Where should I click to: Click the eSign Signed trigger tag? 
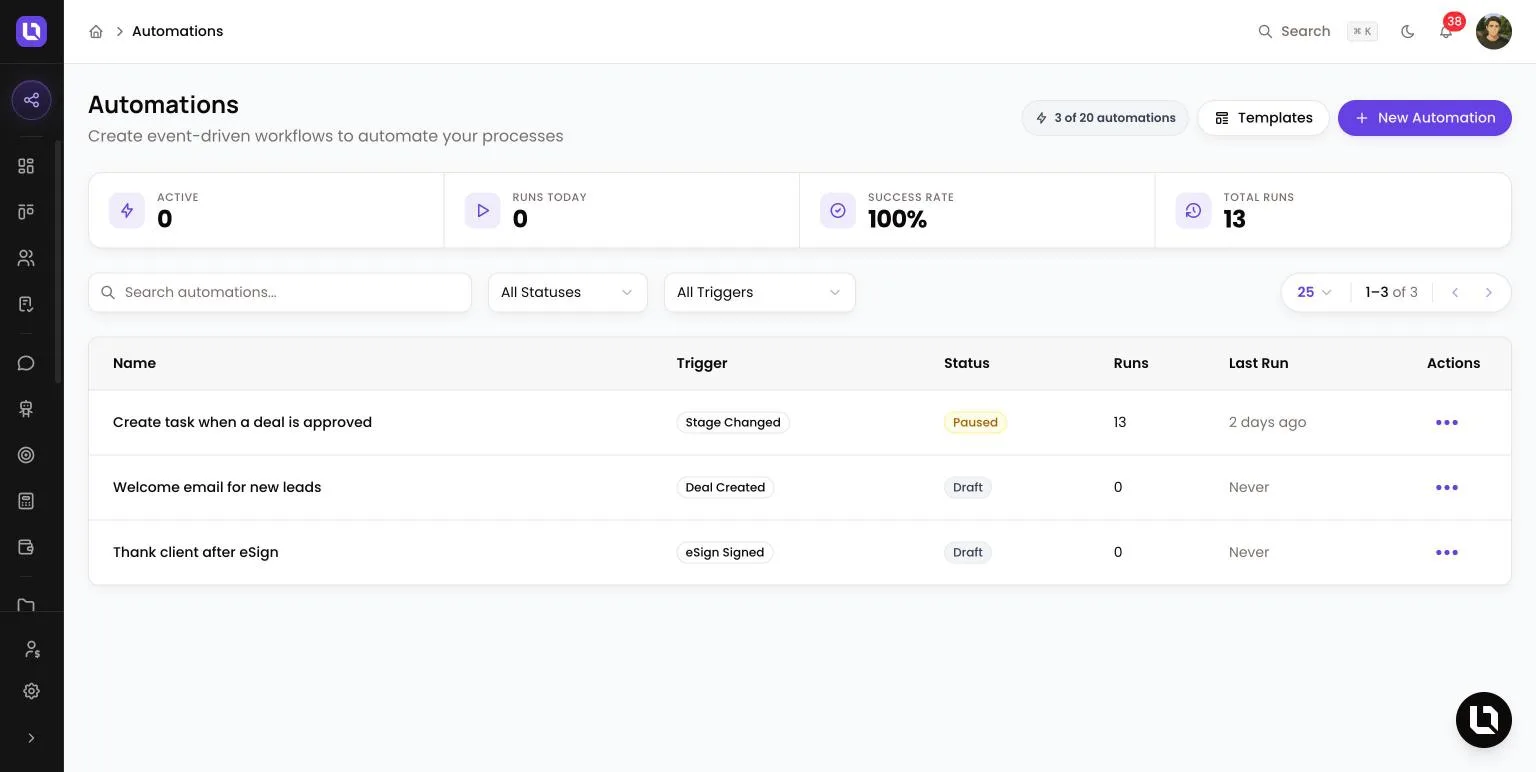pos(725,552)
